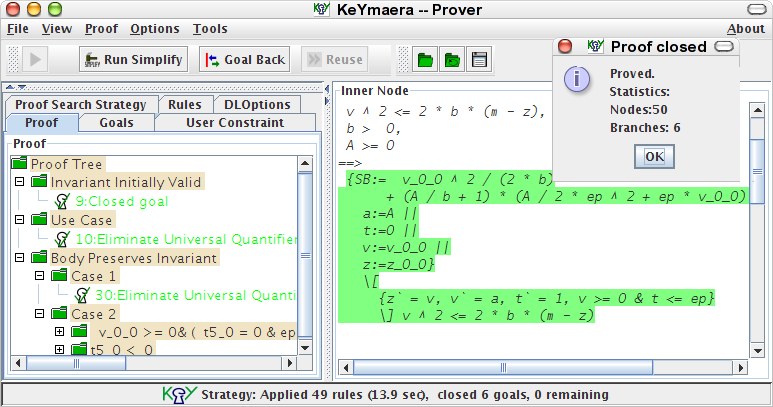Click the KeY icon in dialog title
773x407 pixels.
[595, 46]
